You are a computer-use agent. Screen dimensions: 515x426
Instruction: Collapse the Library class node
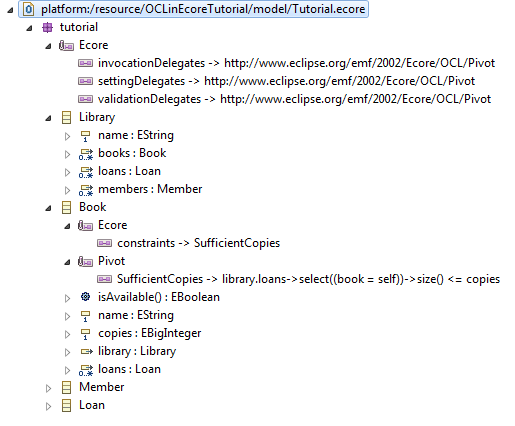48,118
